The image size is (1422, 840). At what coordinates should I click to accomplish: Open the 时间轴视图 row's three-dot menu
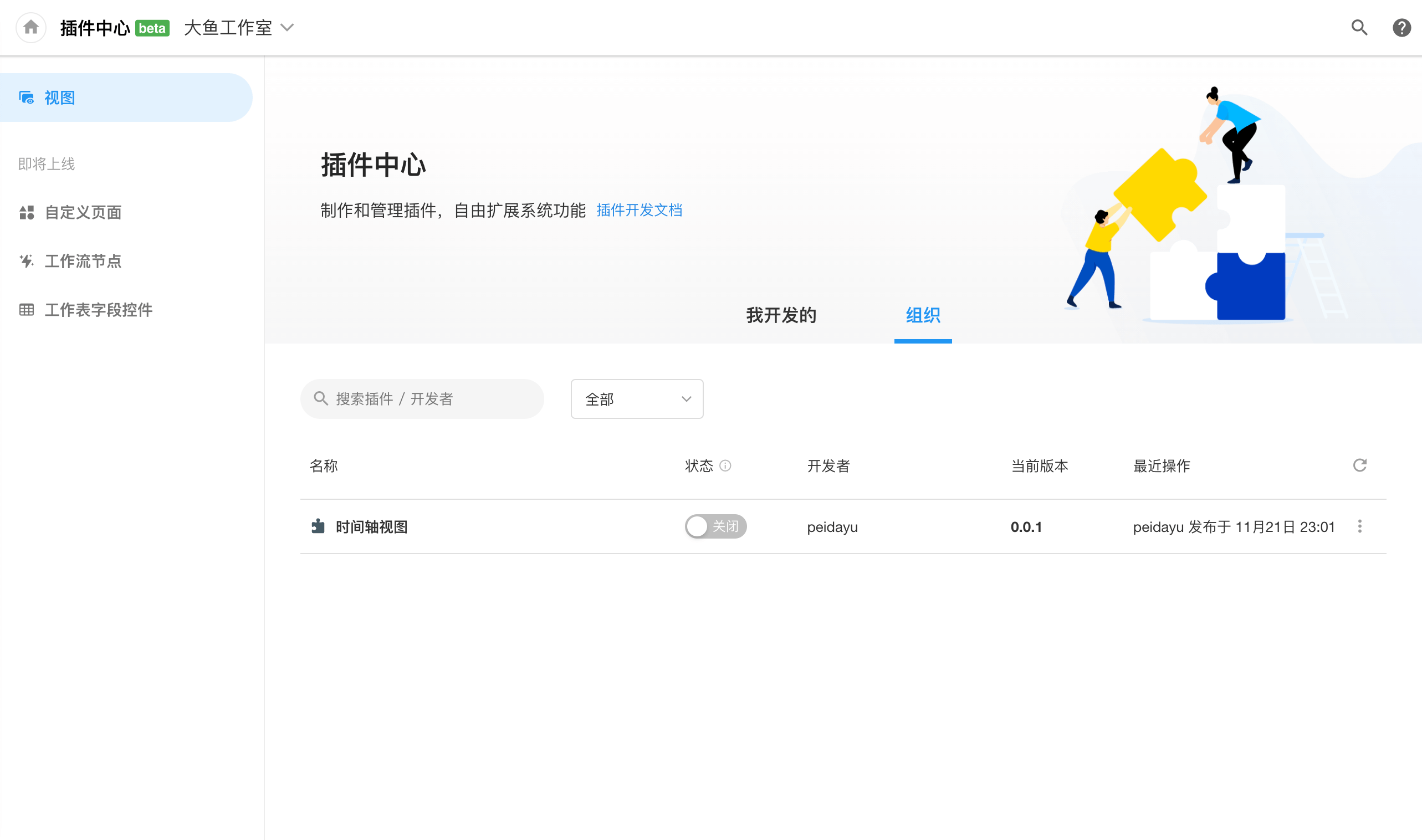(1360, 526)
